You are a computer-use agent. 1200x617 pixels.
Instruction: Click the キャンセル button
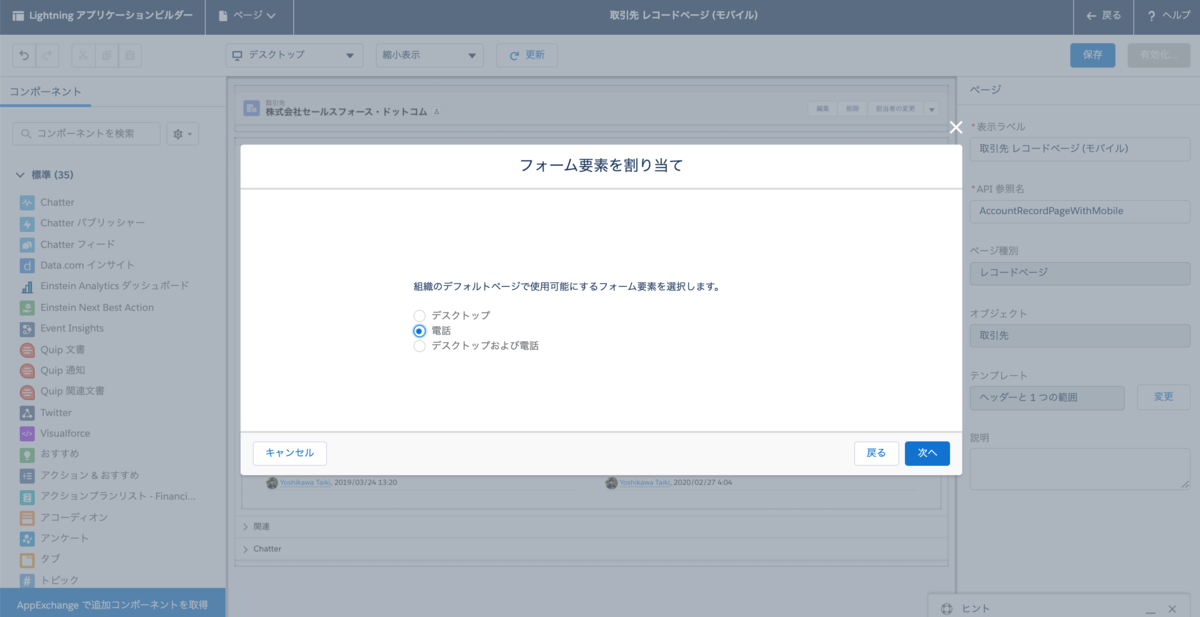(x=290, y=453)
